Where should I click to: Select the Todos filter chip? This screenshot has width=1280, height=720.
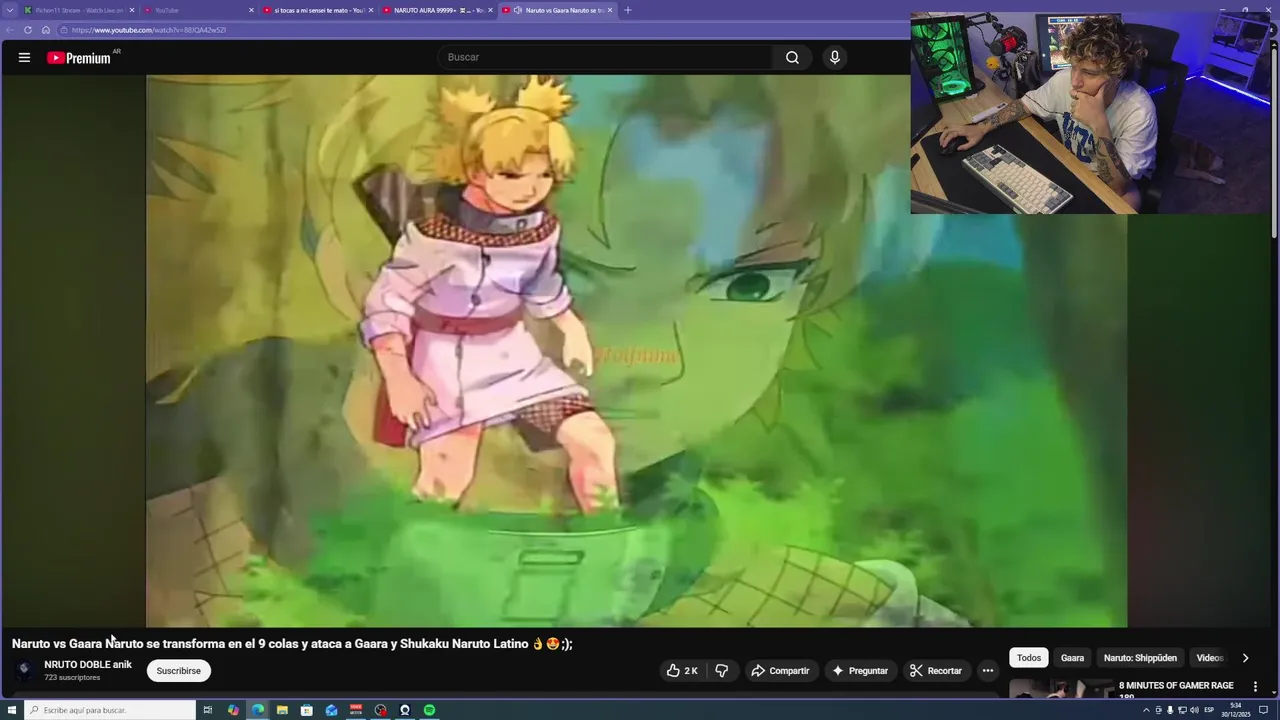(1029, 658)
